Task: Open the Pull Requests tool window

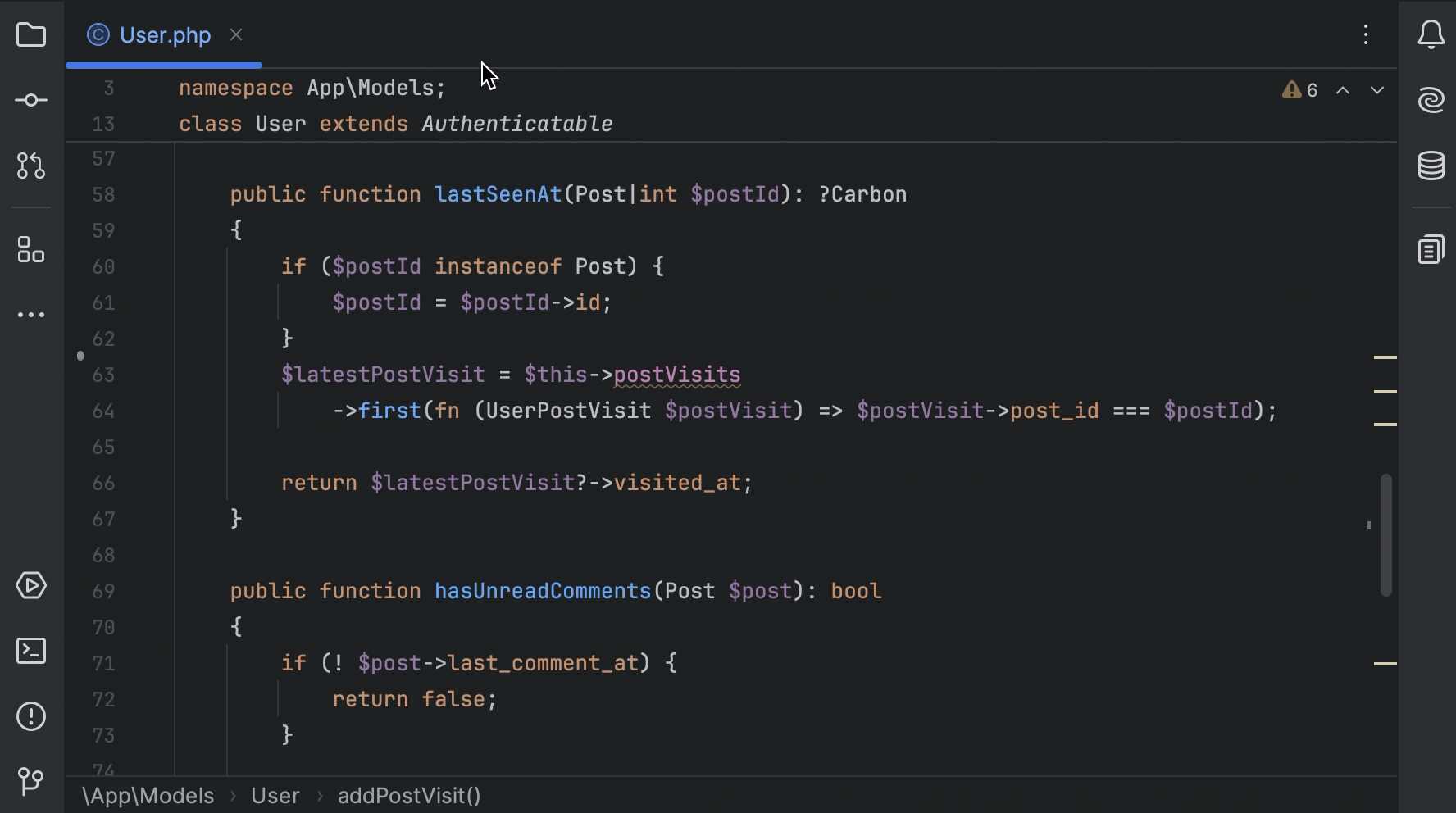Action: point(31,166)
